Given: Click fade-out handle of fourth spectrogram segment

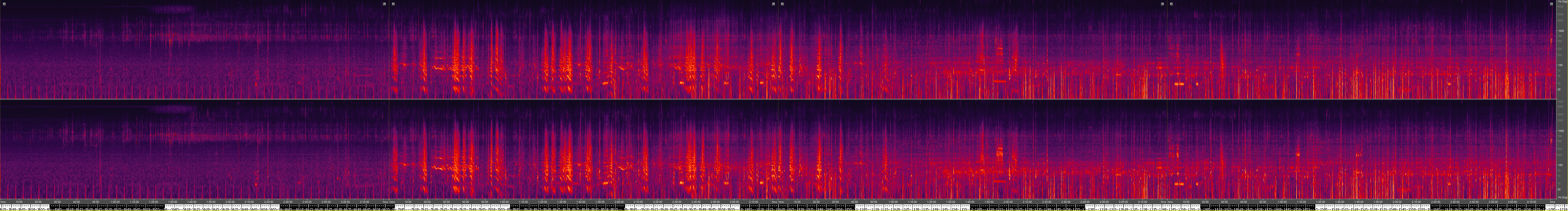Looking at the screenshot, I should pos(1551,4).
